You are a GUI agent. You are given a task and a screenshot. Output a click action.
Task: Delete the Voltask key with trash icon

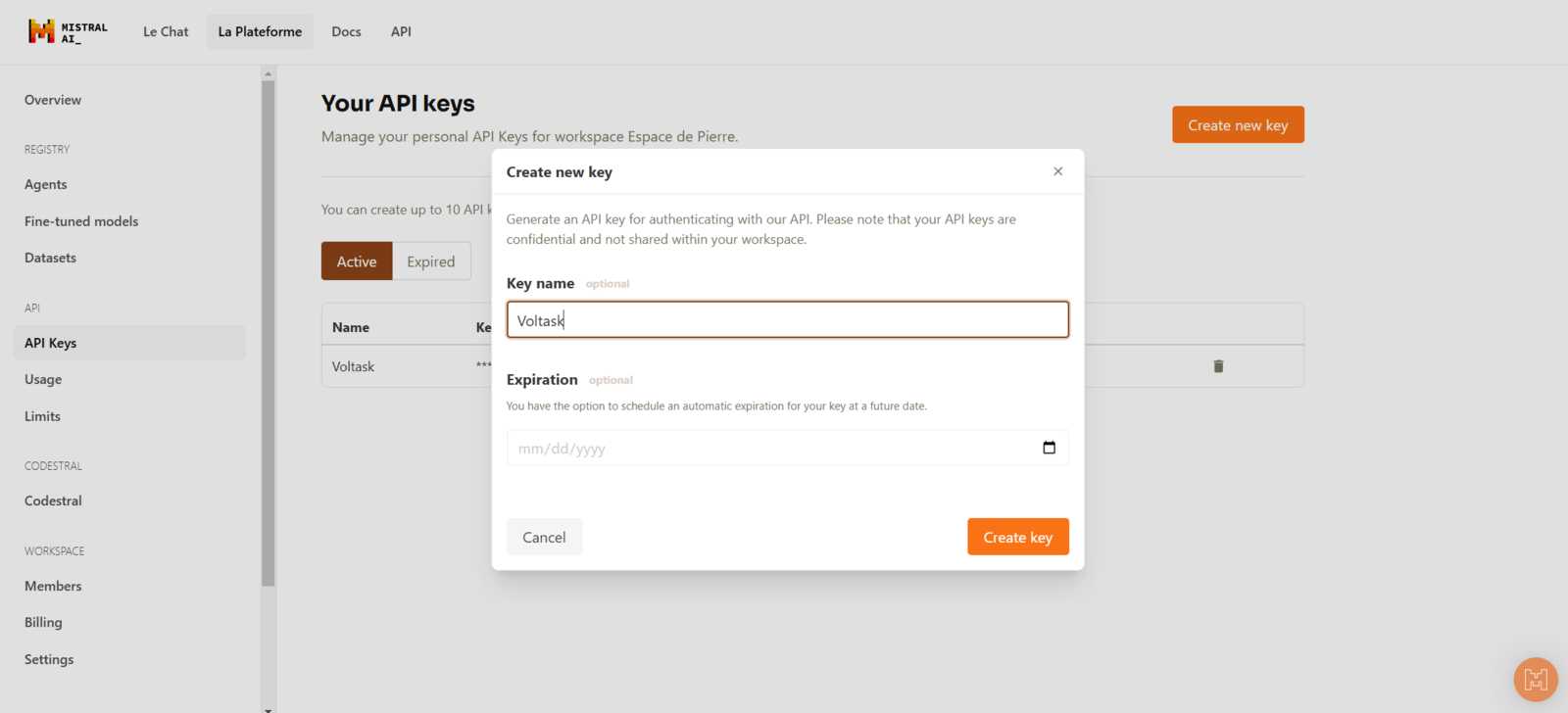1218,366
